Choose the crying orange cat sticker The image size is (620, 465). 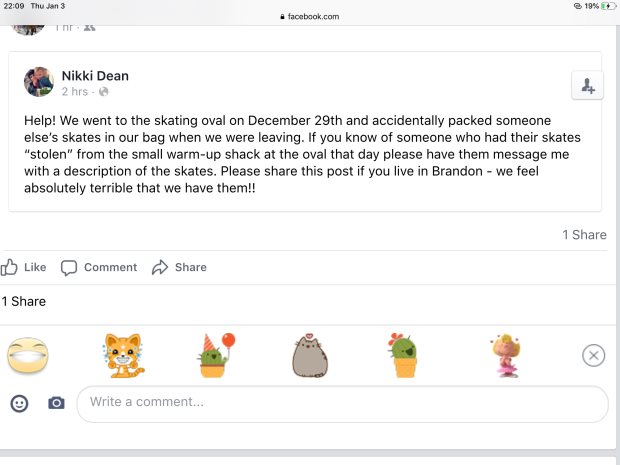[x=124, y=355]
